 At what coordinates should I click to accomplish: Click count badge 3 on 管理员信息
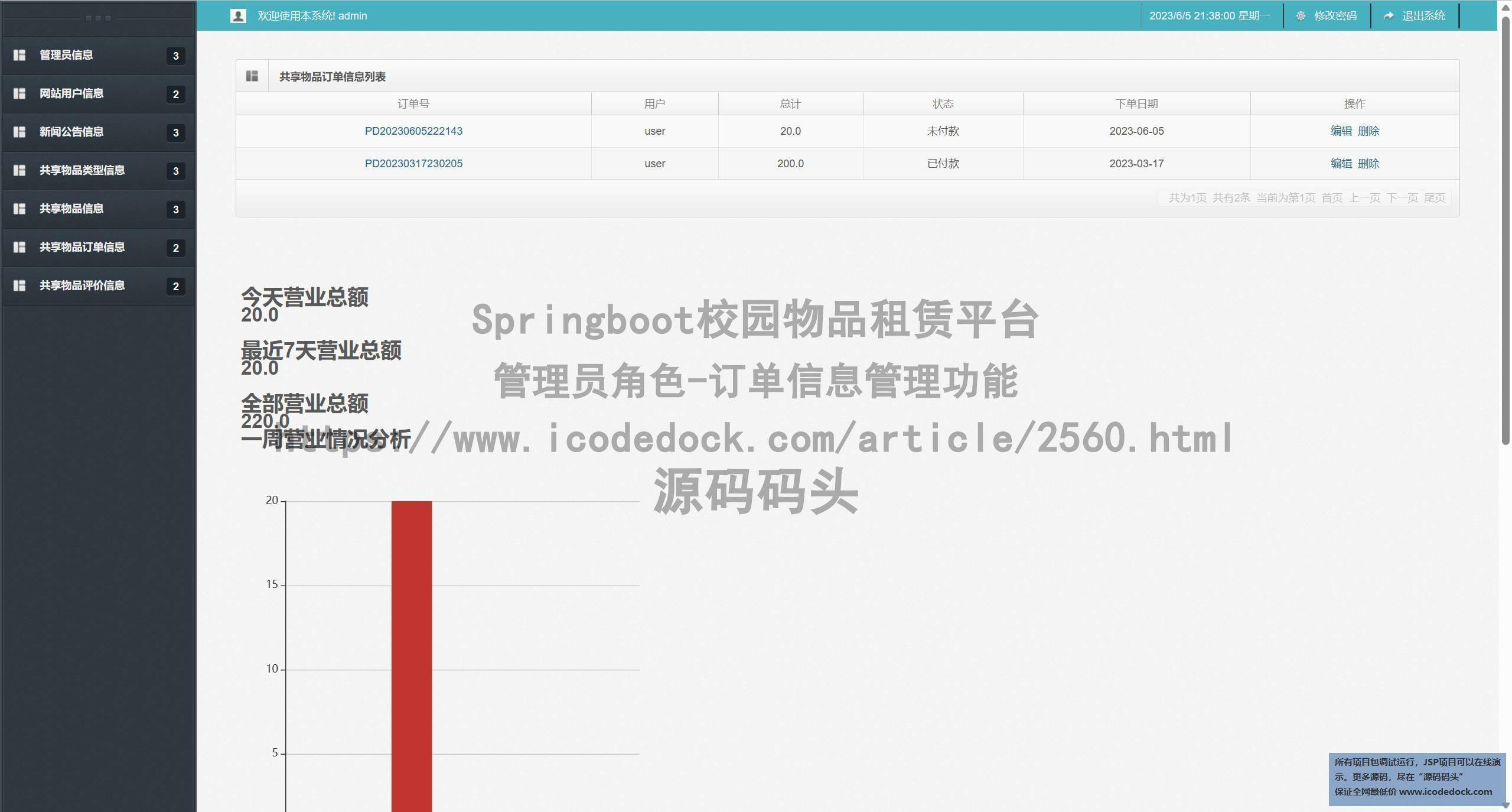point(175,56)
